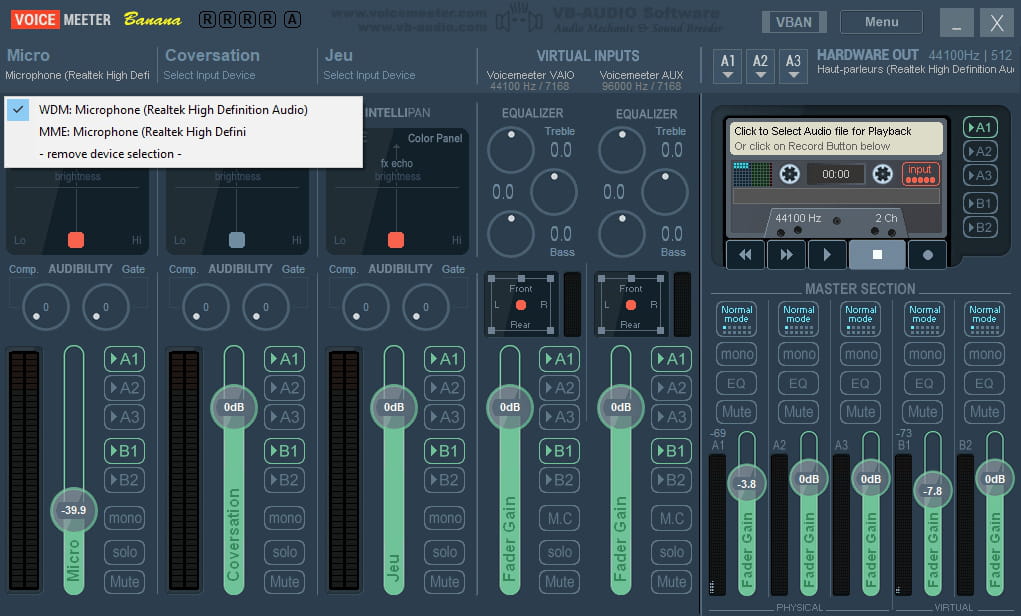
Task: Route the cassette player to bus A1
Action: click(980, 127)
